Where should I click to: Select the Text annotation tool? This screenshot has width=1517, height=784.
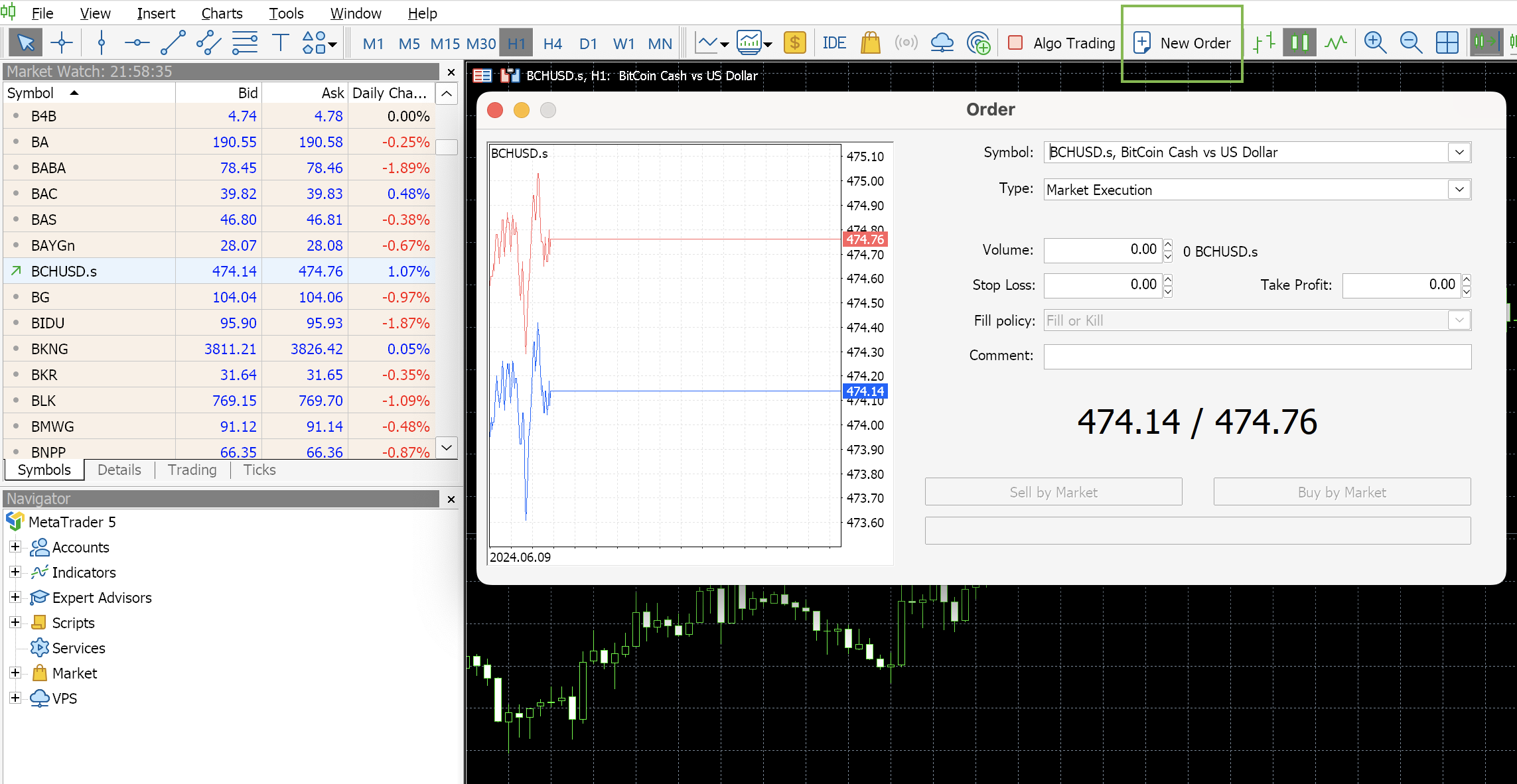coord(280,42)
